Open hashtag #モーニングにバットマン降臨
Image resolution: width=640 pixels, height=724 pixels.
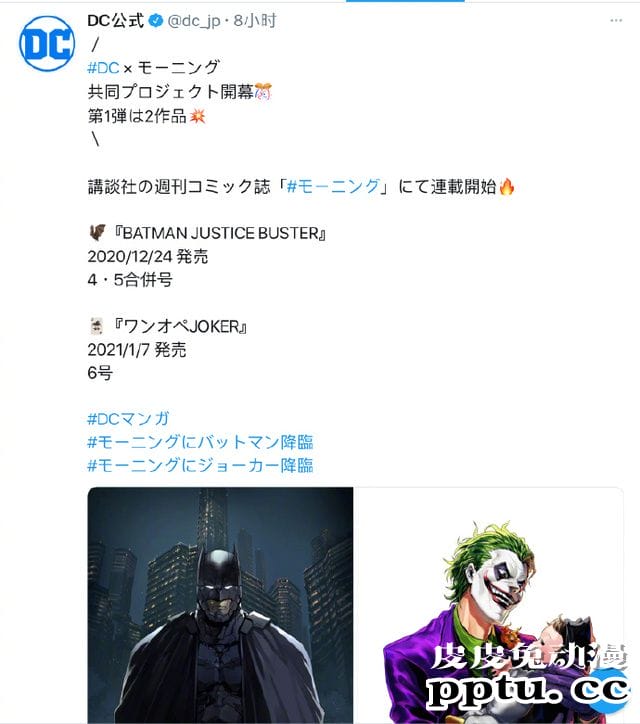pos(200,442)
